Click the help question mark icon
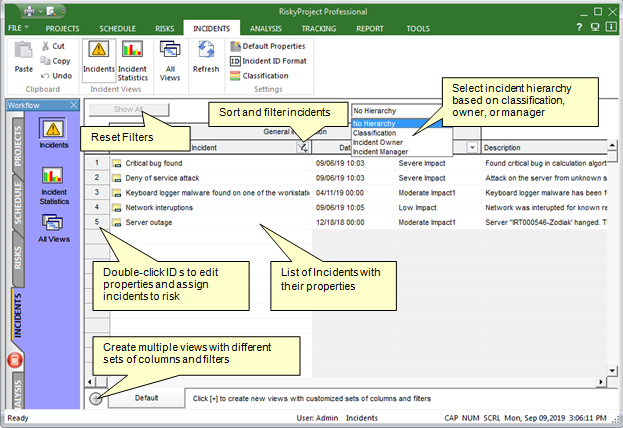 tap(579, 27)
